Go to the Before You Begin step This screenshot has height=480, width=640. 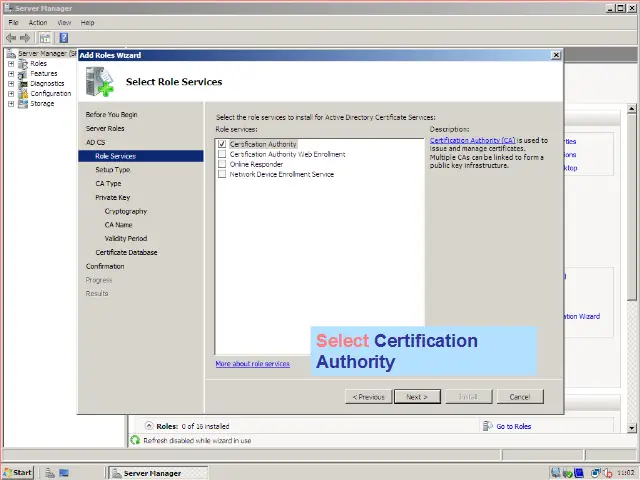(x=111, y=115)
